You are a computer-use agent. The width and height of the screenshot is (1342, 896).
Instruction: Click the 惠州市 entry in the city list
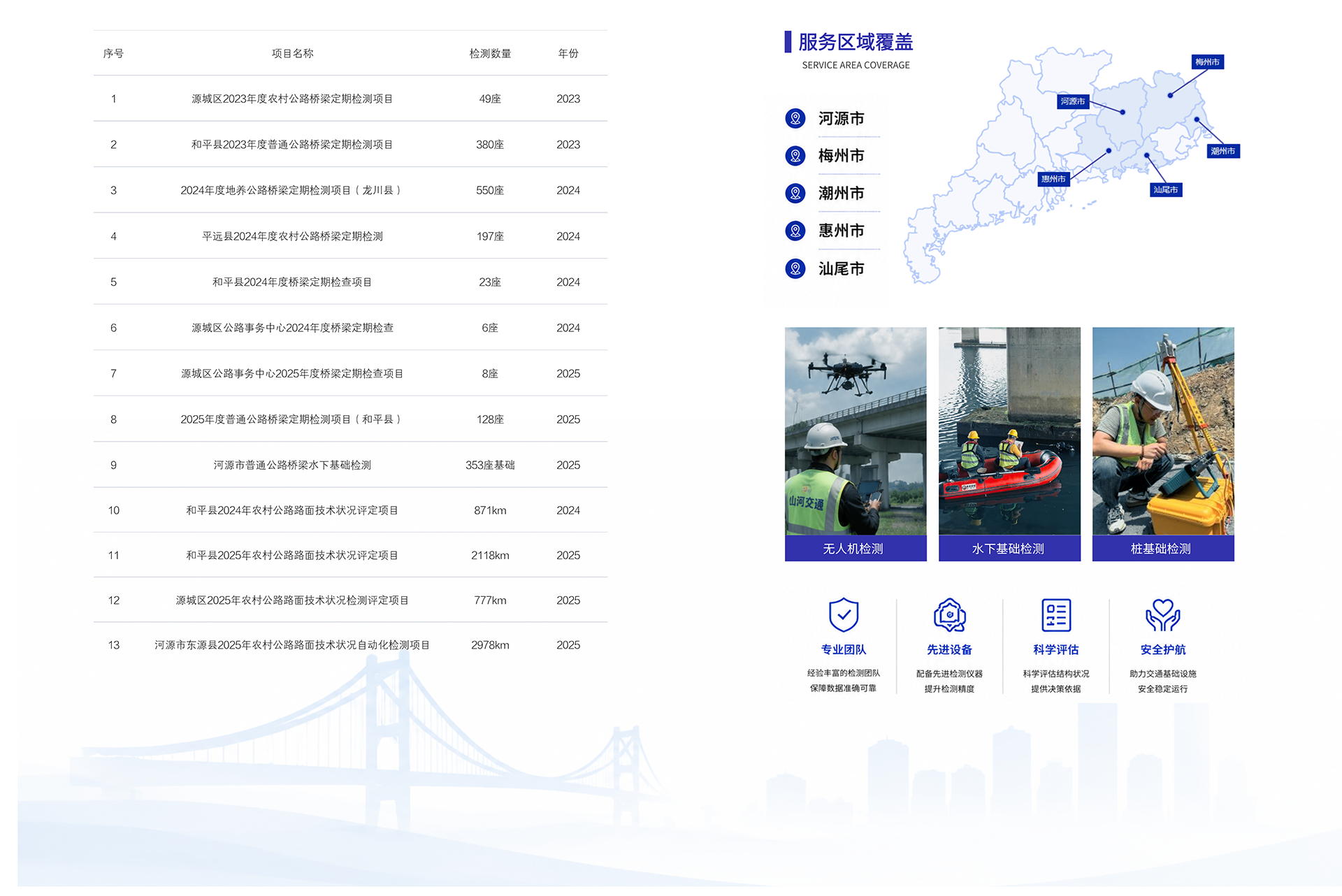point(842,230)
